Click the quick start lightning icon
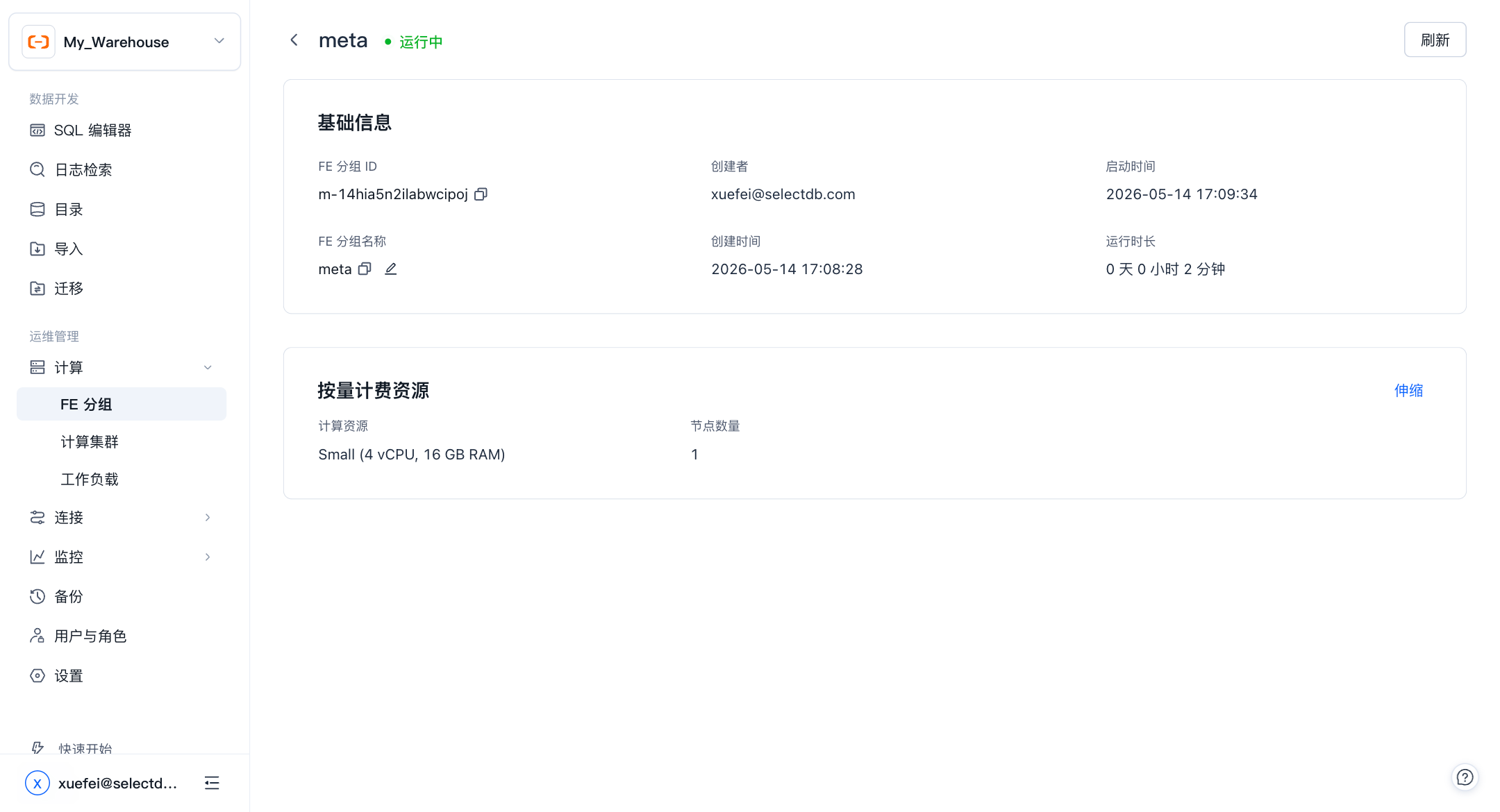This screenshot has height=812, width=1500. (x=37, y=747)
